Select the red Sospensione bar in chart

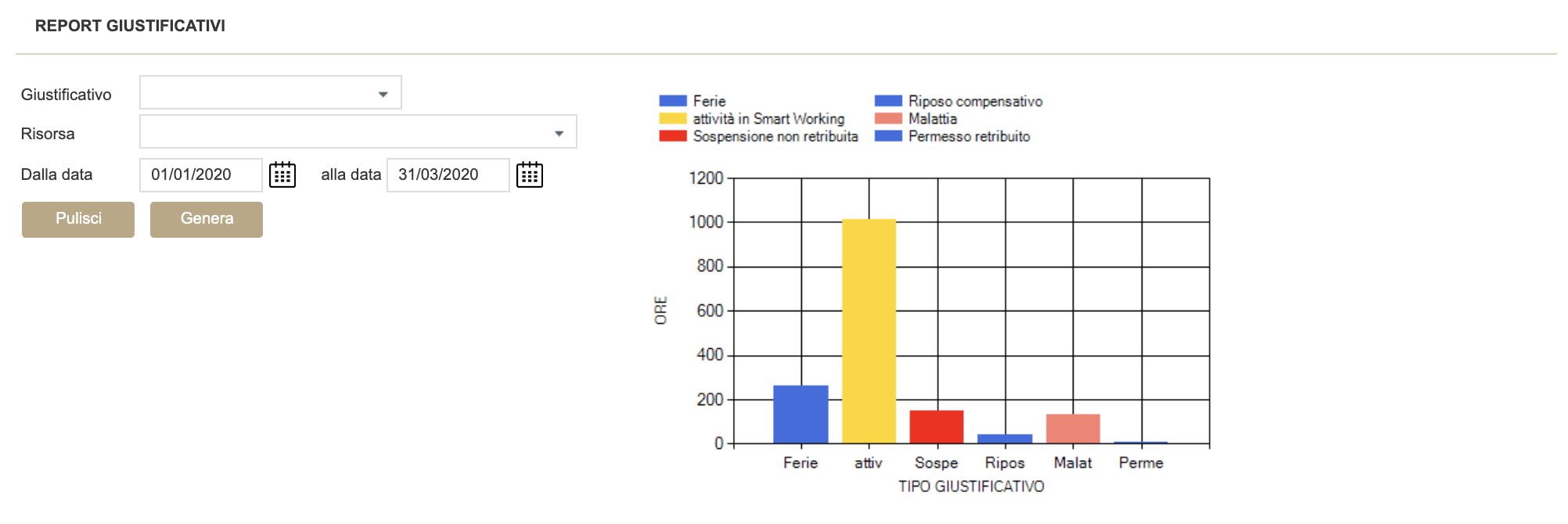937,427
